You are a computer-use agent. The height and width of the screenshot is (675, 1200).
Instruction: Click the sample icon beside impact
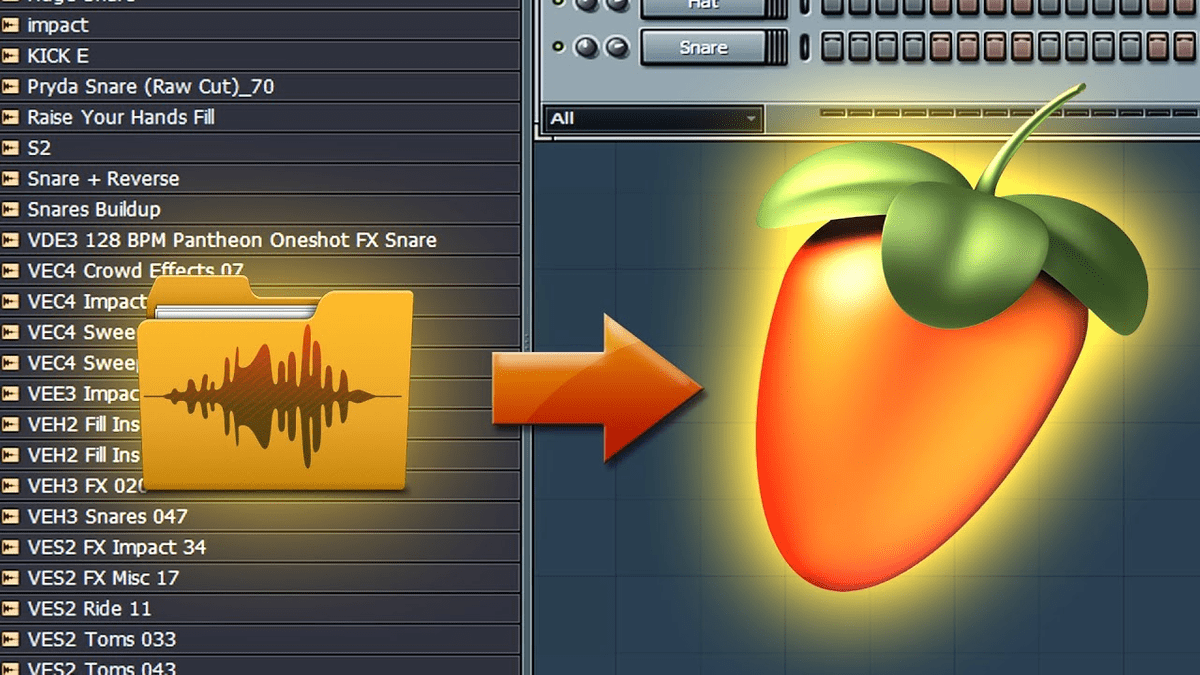(x=11, y=25)
